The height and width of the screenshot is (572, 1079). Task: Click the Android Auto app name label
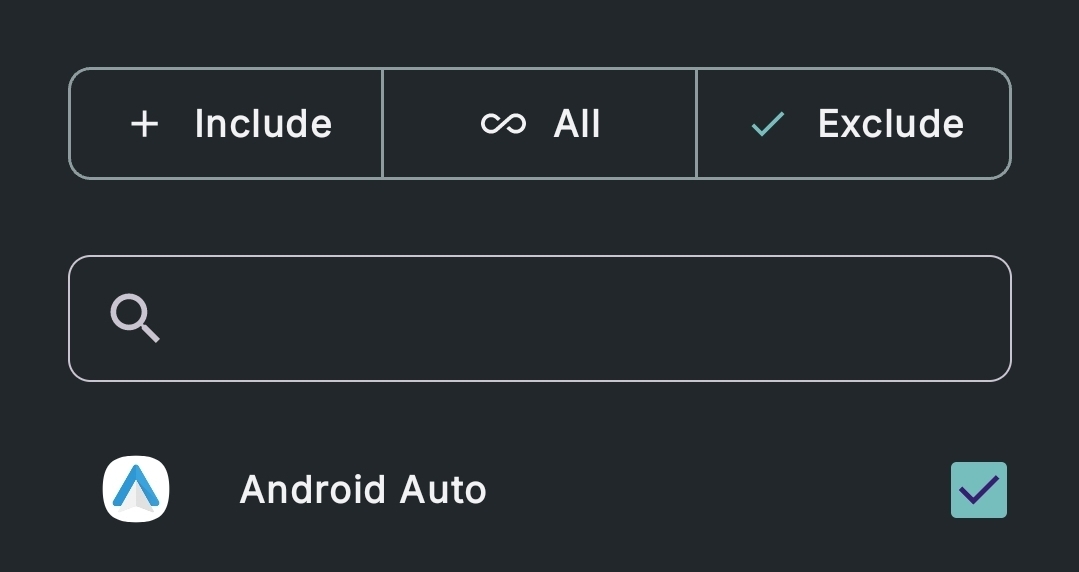click(363, 490)
